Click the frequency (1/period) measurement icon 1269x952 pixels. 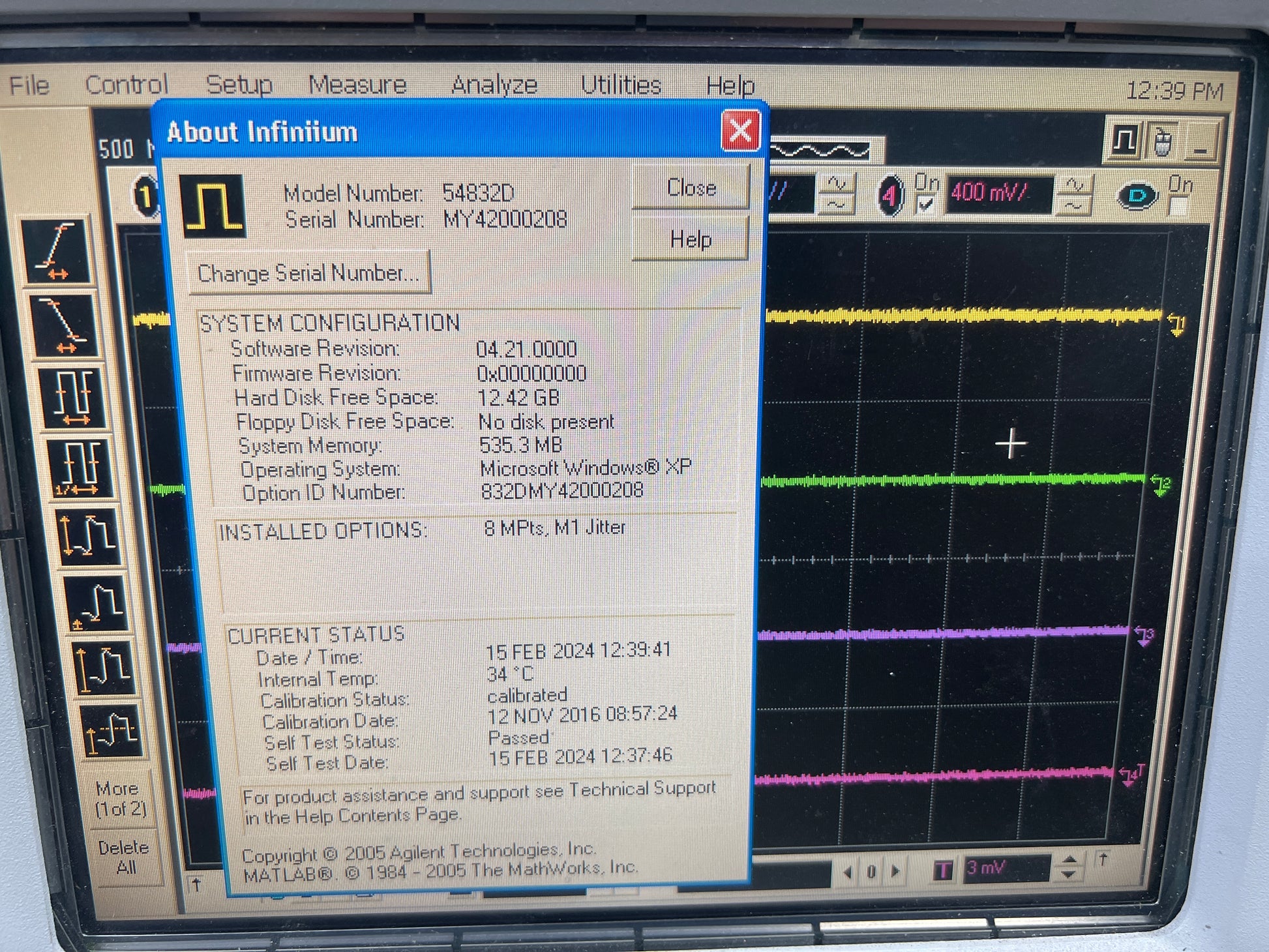click(x=80, y=468)
